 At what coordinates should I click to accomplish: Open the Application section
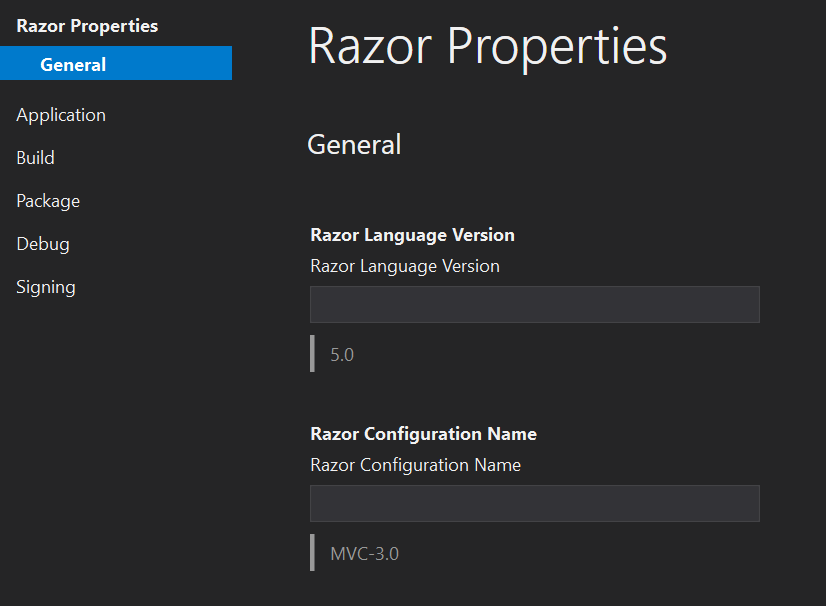tap(61, 115)
